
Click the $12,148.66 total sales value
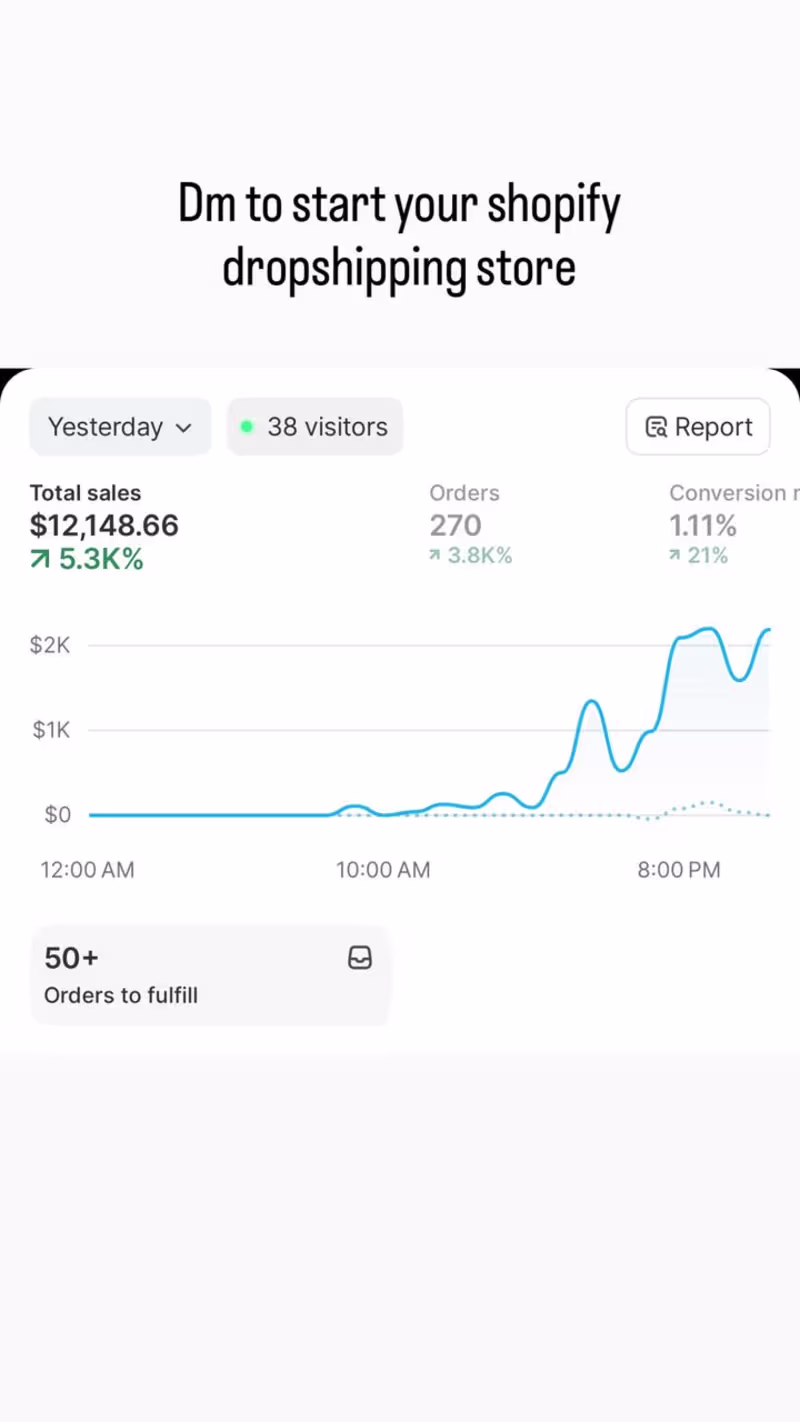104,525
